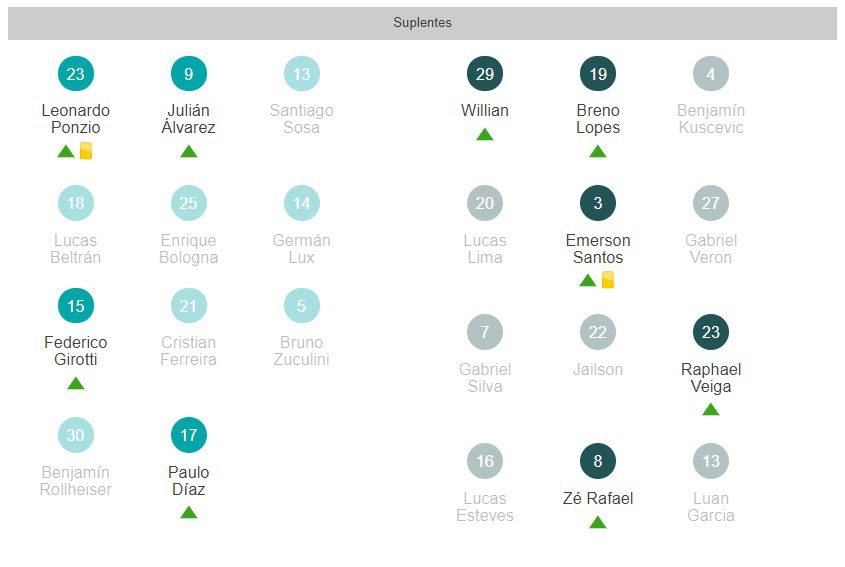Click Lucas Lima's grey number 20 badge
Image resolution: width=845 pixels, height=567 pixels.
click(x=485, y=203)
